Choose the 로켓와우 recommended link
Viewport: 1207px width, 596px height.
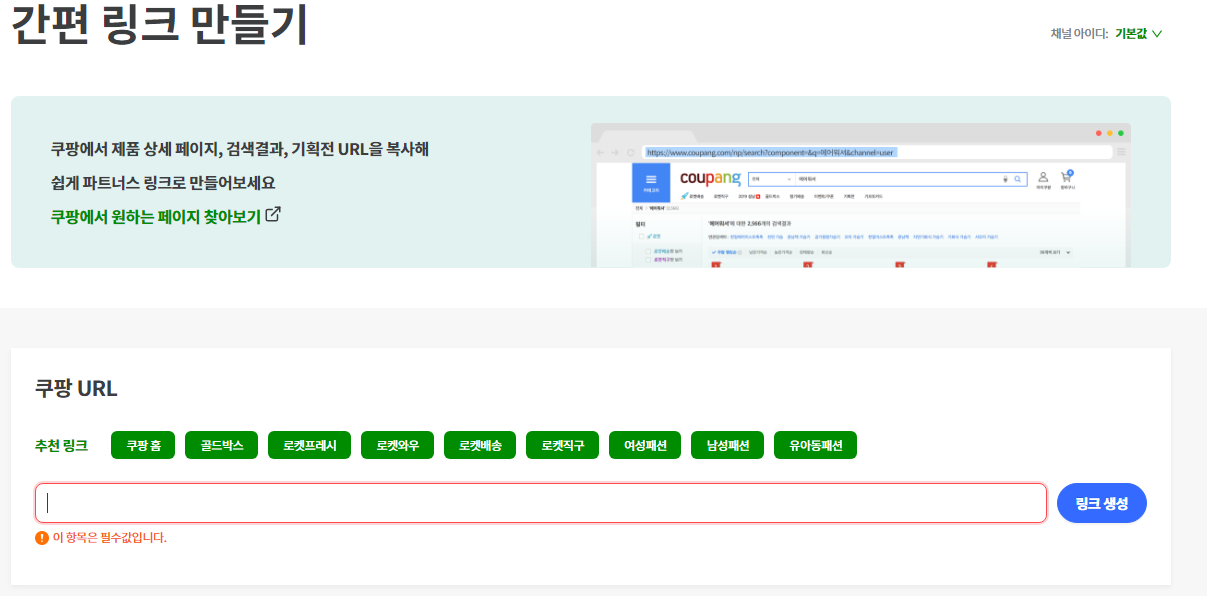point(398,445)
